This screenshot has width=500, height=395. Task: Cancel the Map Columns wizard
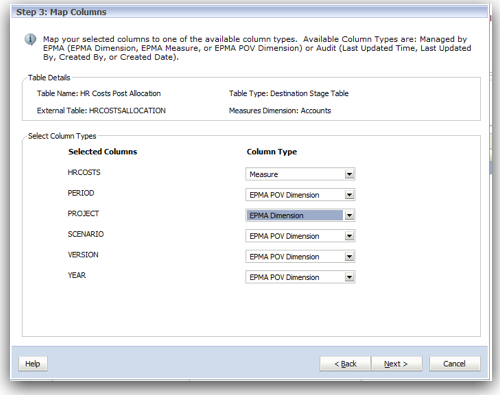(x=455, y=364)
